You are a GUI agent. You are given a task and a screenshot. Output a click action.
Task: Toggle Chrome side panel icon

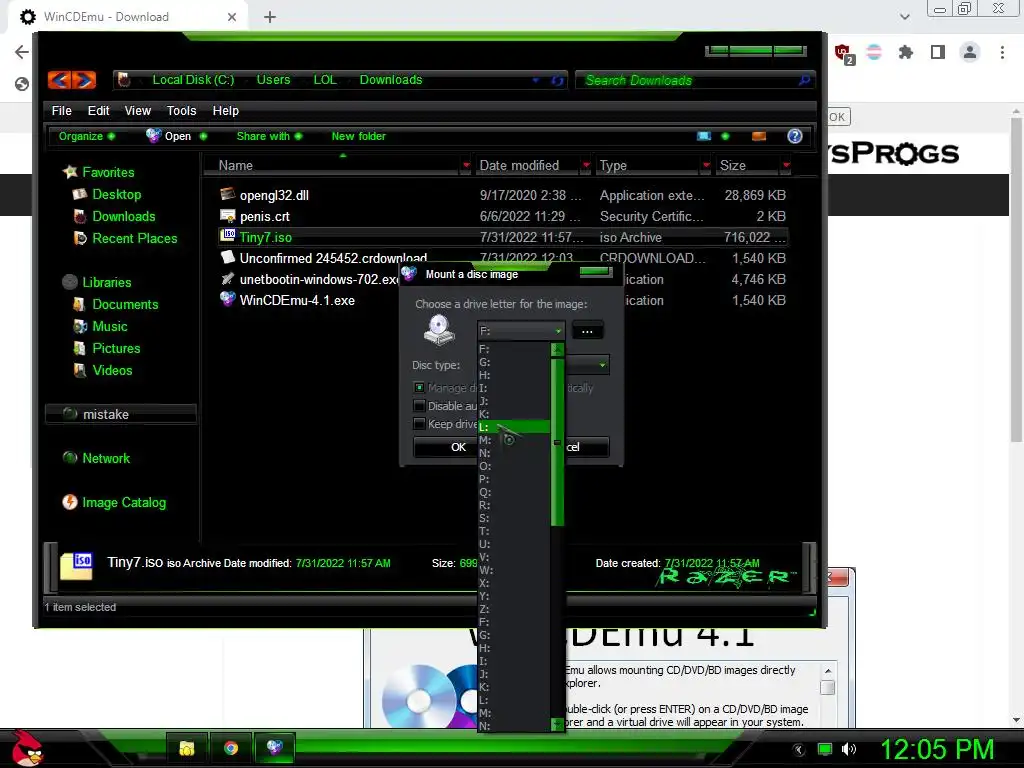pos(938,52)
